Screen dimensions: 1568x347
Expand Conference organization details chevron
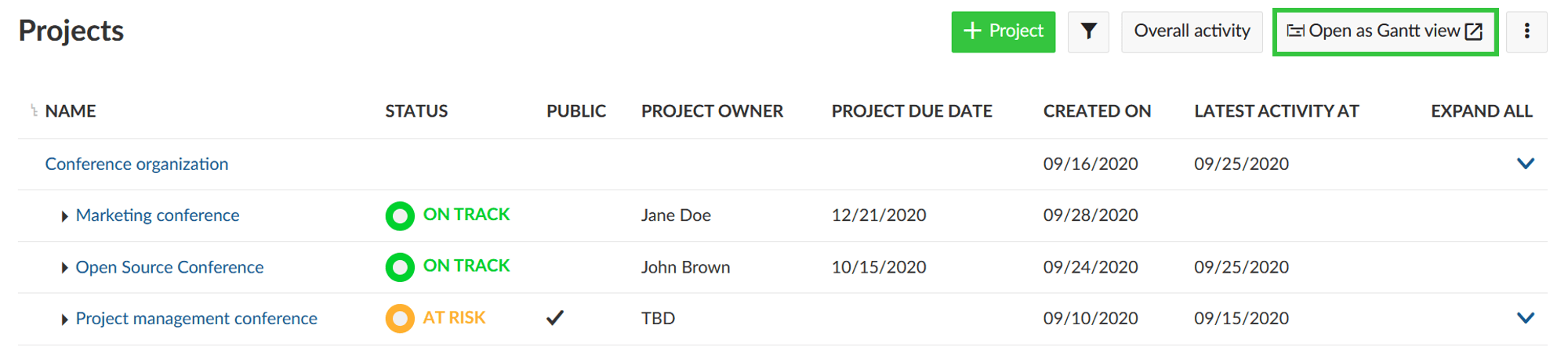[x=1525, y=164]
